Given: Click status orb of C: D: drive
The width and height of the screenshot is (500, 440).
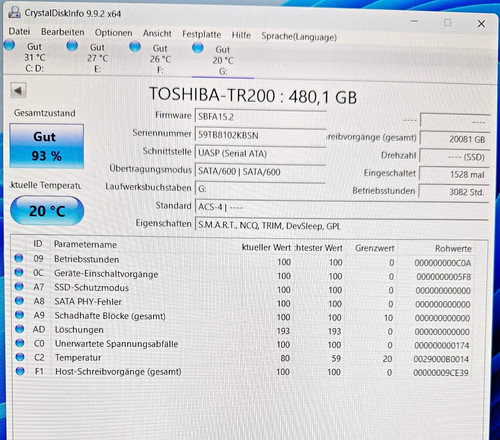Looking at the screenshot, I should point(9,45).
